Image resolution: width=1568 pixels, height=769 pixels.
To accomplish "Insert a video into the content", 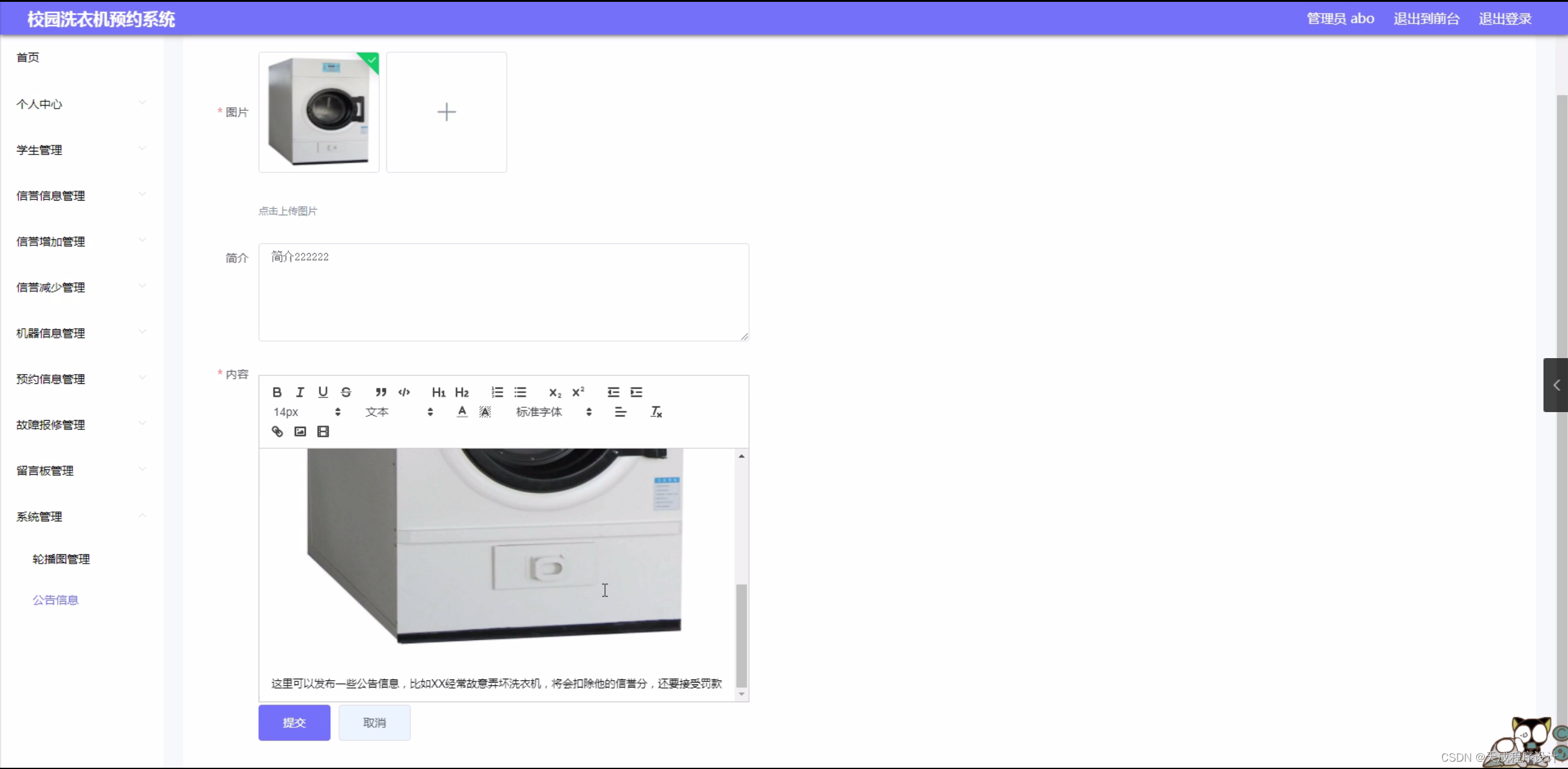I will pos(323,431).
